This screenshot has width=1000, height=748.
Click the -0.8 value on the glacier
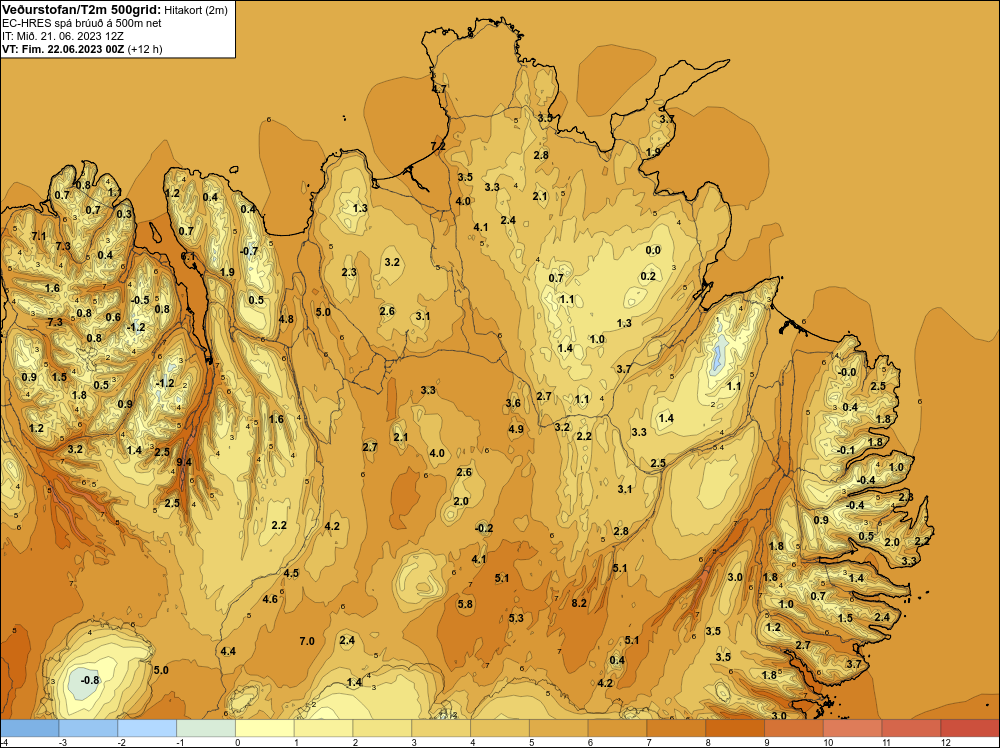(x=90, y=680)
